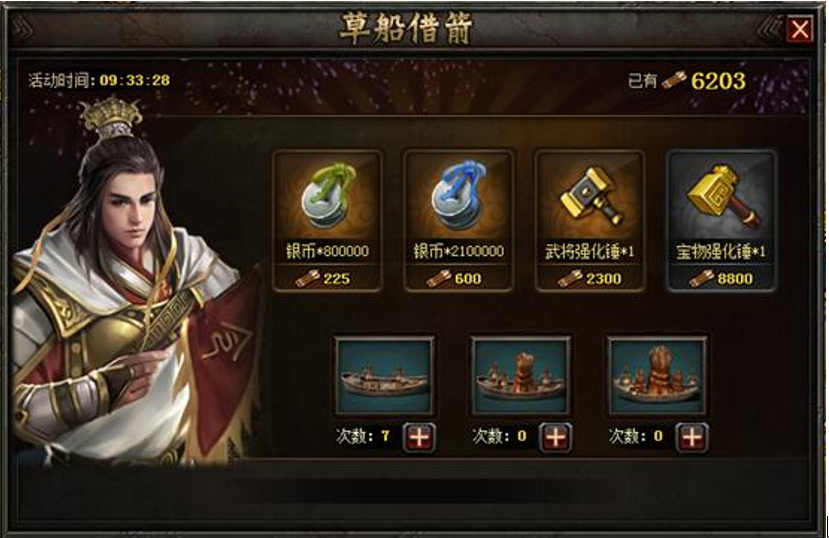Add attempts for the third large straw boat
The image size is (829, 538).
click(692, 438)
